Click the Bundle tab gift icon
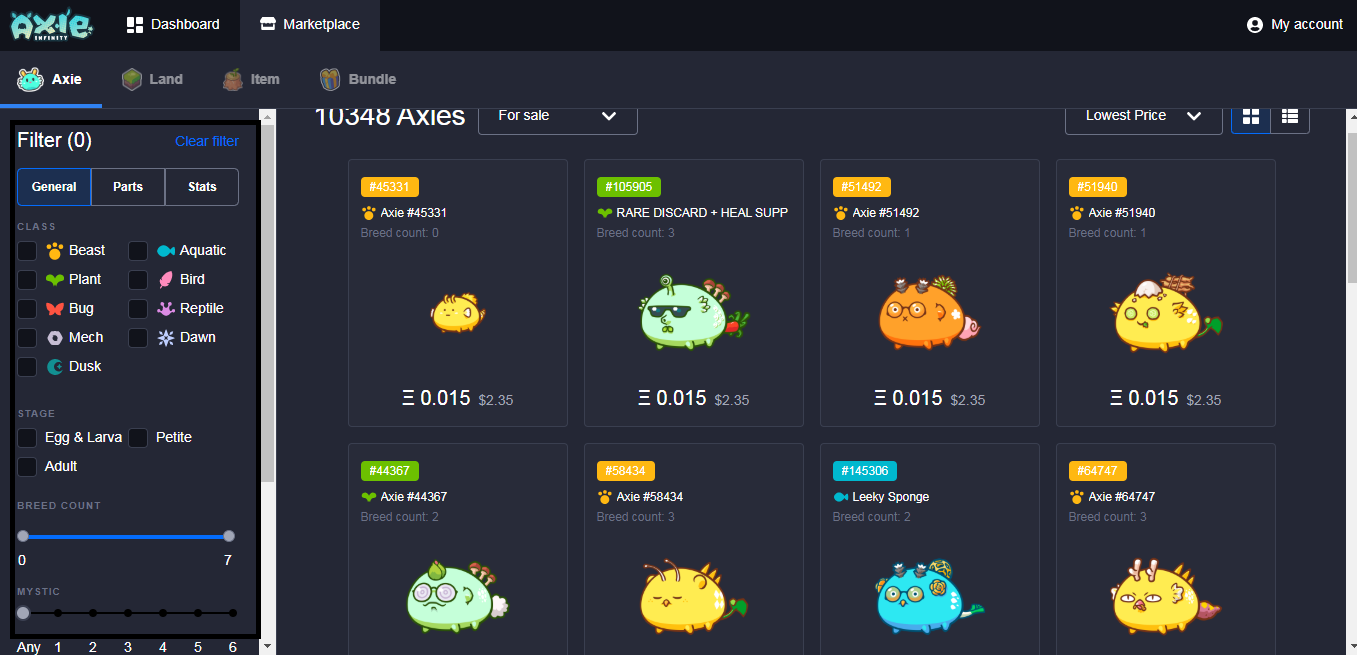Screen dimensions: 1357x655 (330, 79)
